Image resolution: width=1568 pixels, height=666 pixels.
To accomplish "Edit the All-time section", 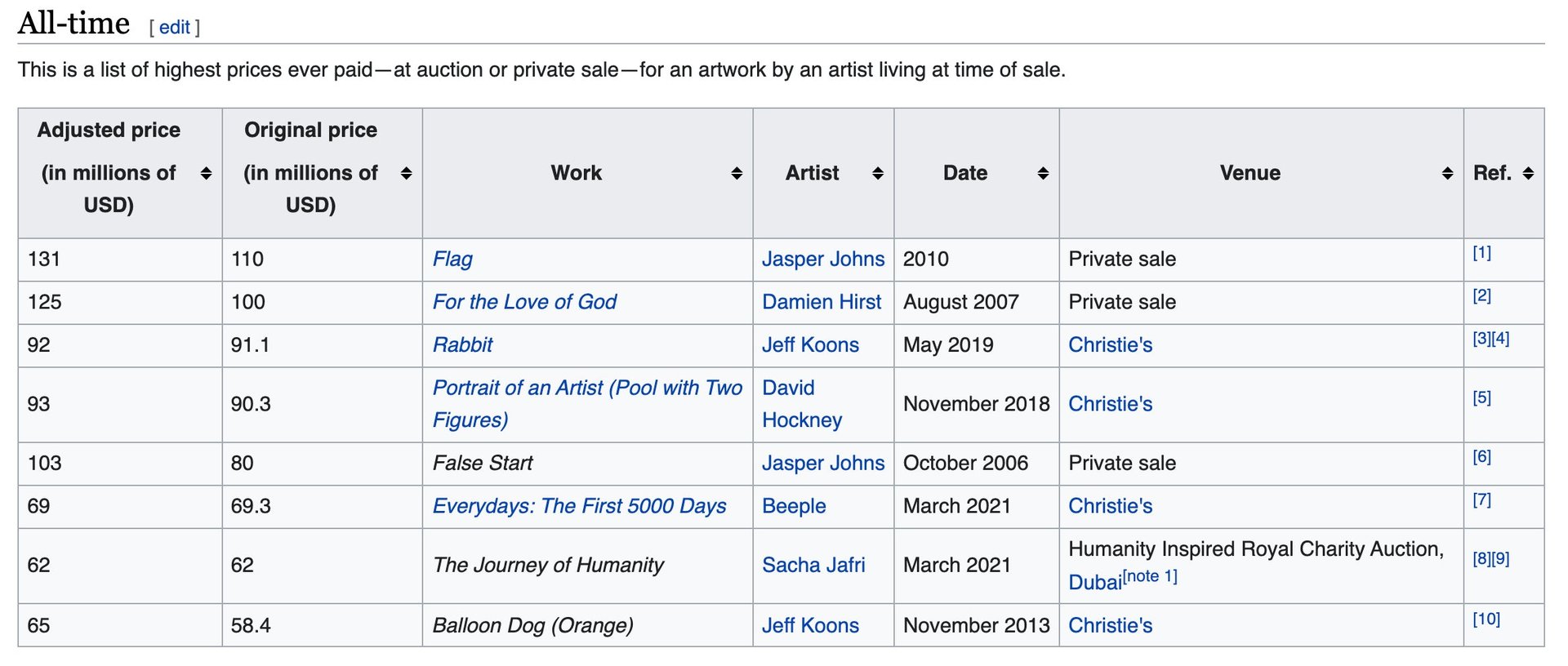I will tap(174, 27).
